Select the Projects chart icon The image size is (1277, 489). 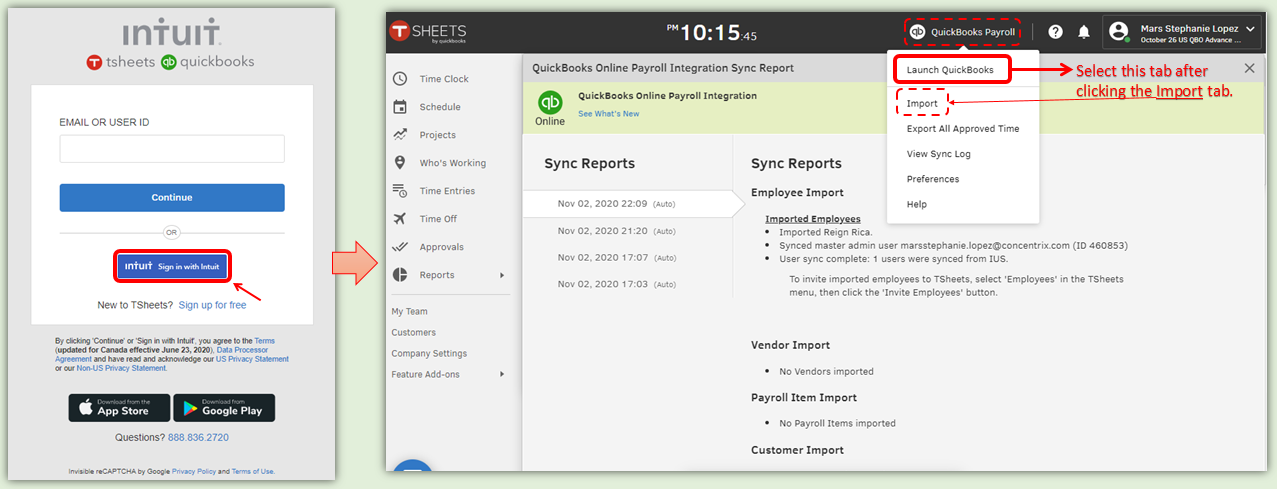400,135
